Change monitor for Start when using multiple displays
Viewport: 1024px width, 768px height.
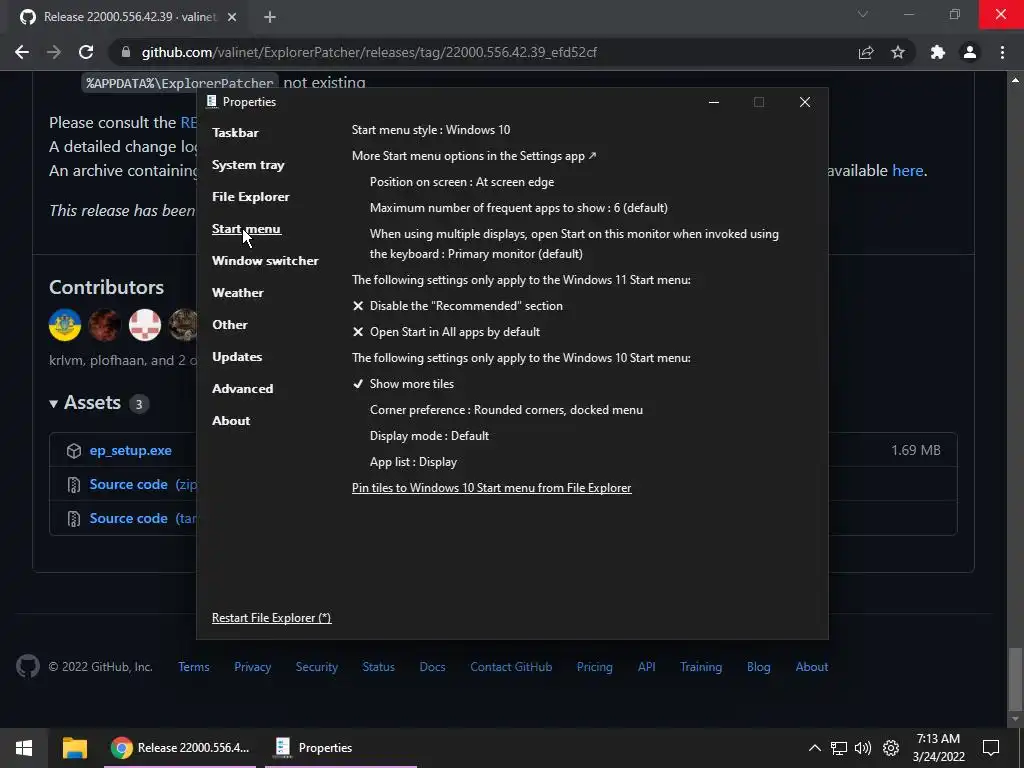pos(574,244)
